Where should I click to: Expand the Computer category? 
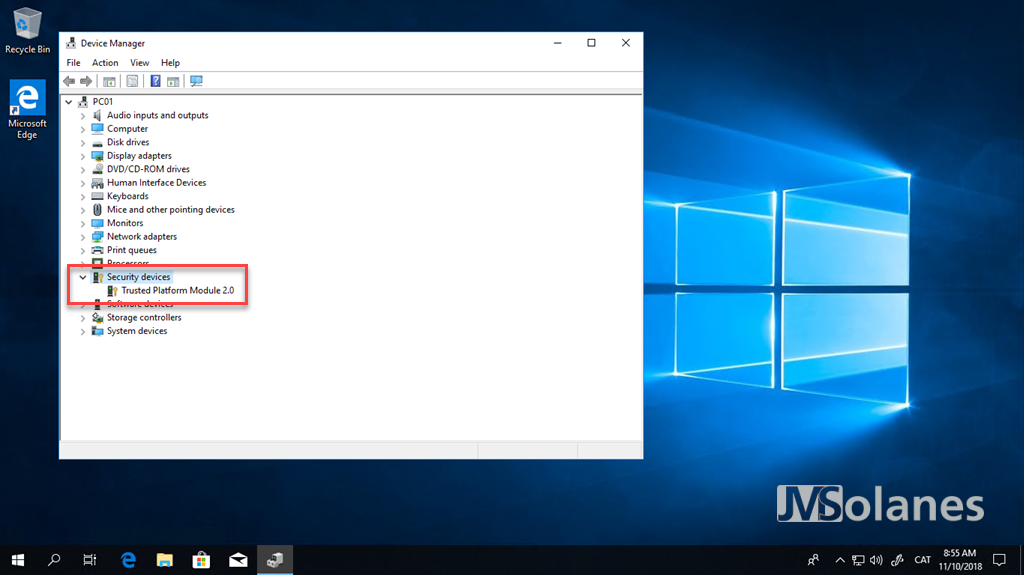(x=83, y=129)
